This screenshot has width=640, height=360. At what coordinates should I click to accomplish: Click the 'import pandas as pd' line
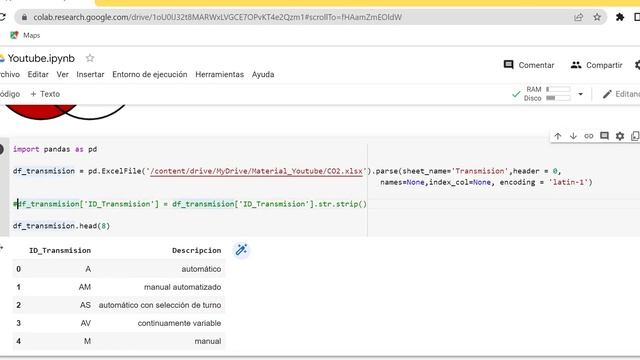(x=55, y=149)
